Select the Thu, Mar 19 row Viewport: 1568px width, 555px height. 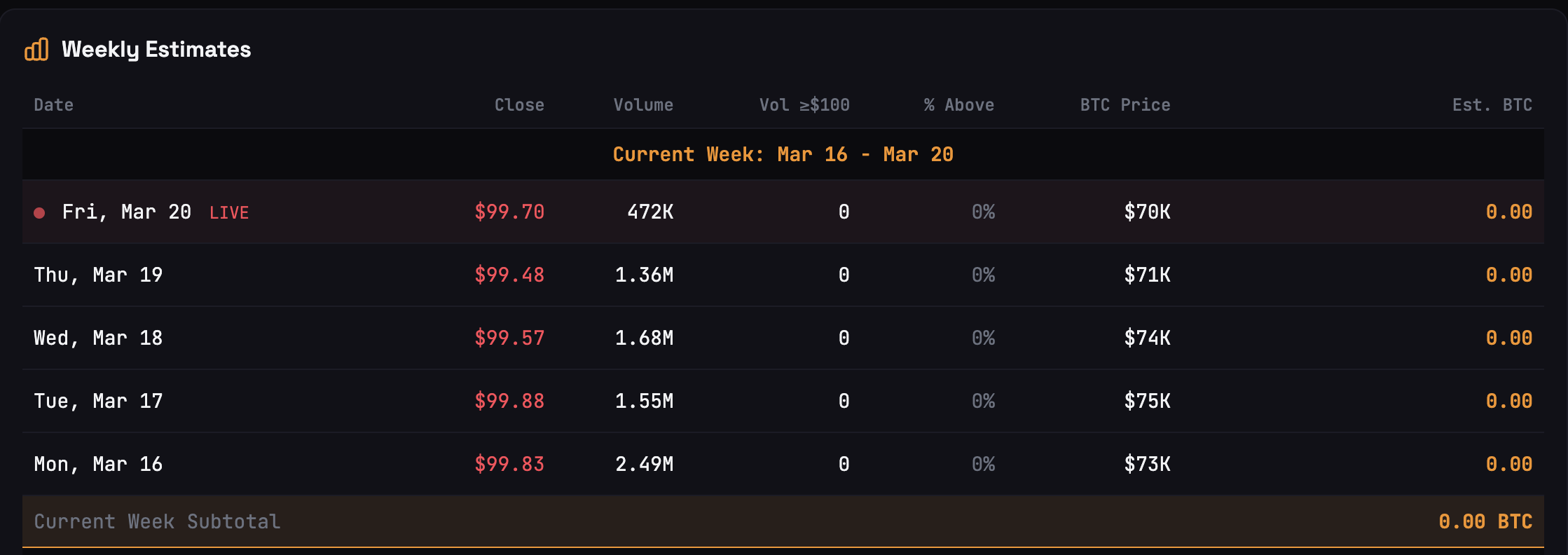98,275
